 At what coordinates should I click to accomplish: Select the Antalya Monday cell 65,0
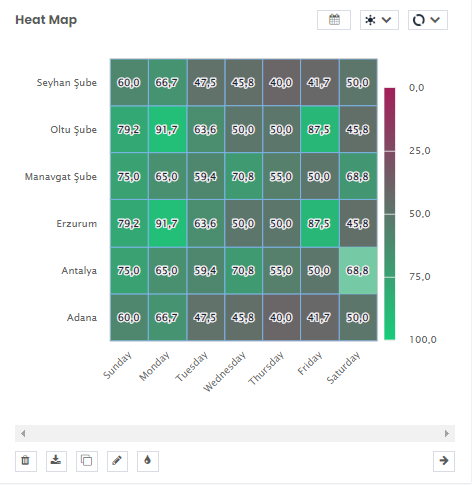point(168,270)
